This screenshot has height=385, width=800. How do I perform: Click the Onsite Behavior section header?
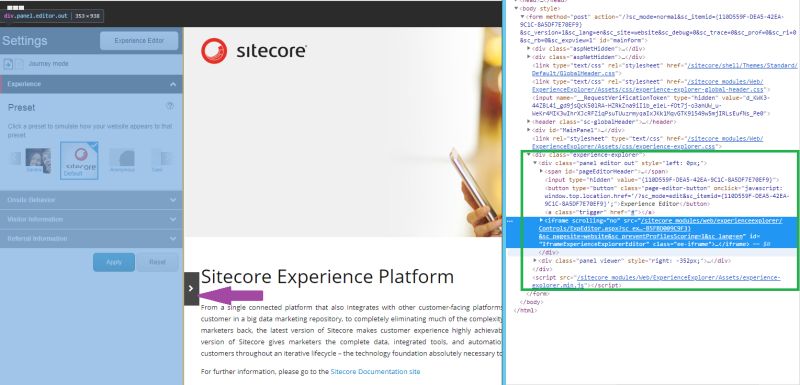coord(91,200)
